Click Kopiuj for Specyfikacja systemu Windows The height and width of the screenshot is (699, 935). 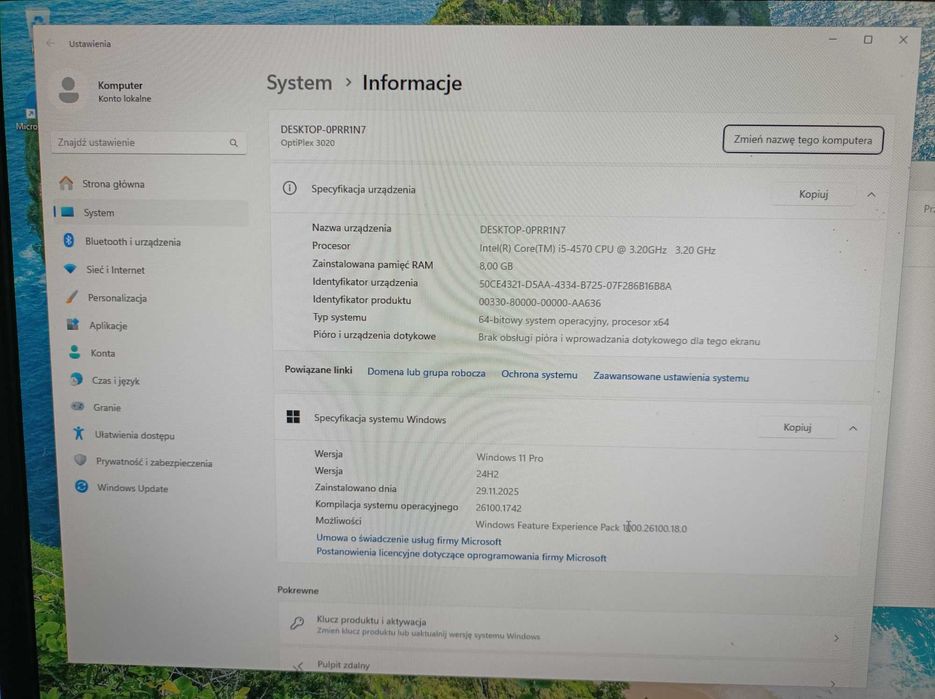click(x=797, y=427)
